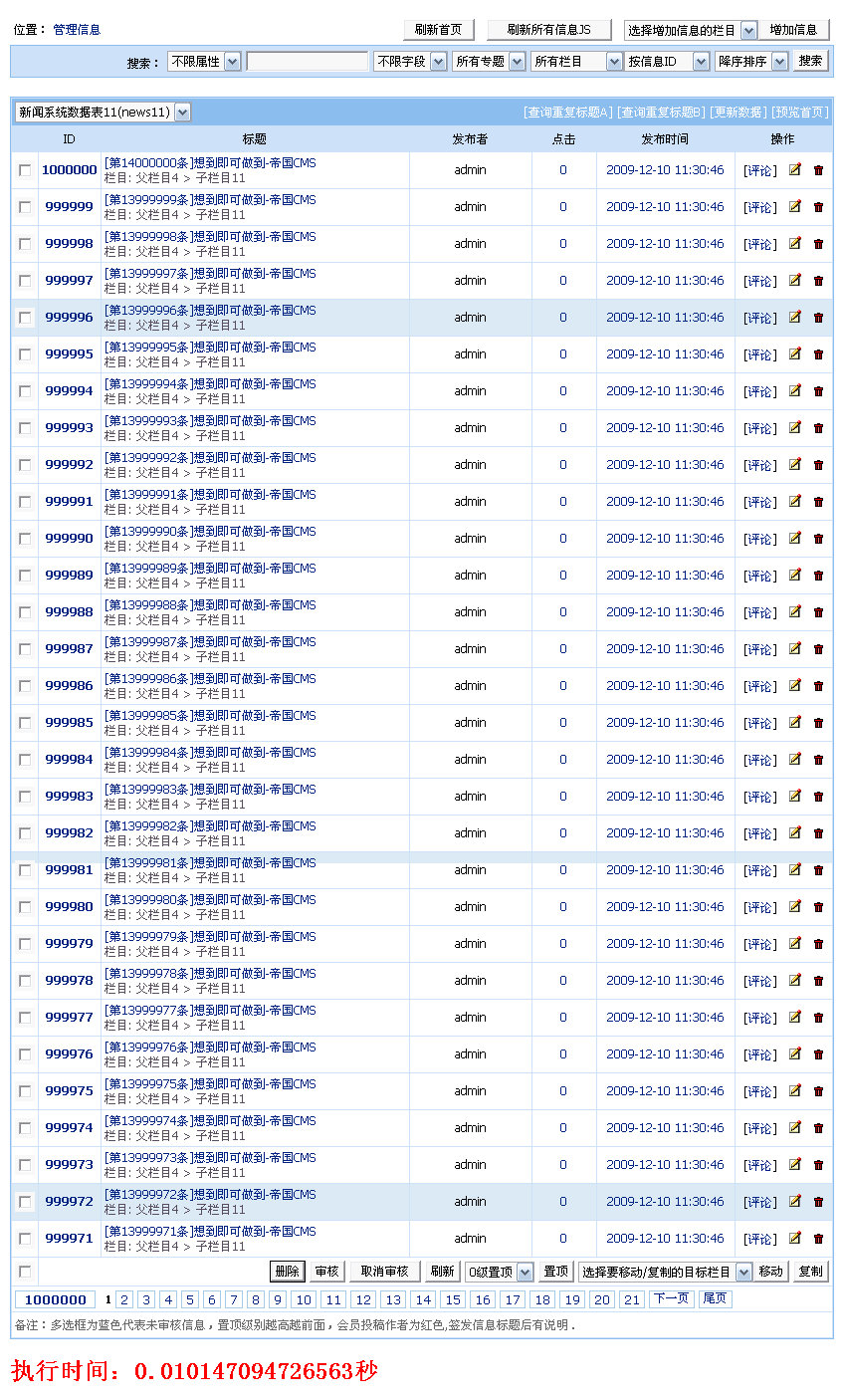Delete row 999971 via trash icon
This screenshot has width=844, height=1400.
click(x=818, y=1239)
